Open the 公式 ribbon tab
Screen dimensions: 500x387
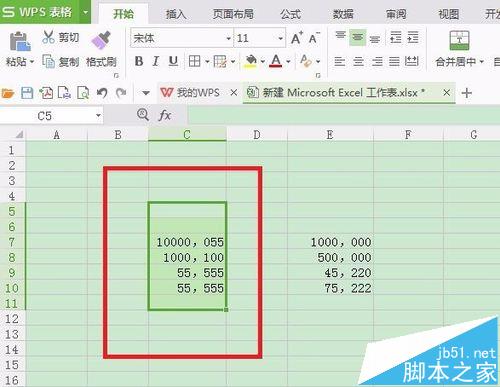pyautogui.click(x=290, y=14)
